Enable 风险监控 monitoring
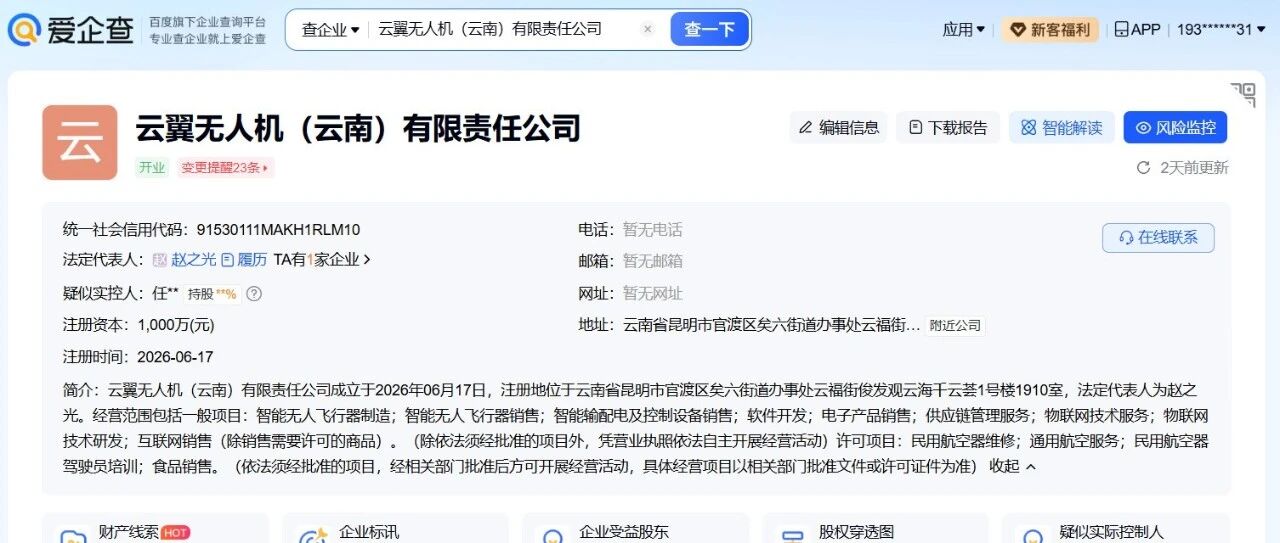Viewport: 1280px width, 543px height. coord(1175,127)
